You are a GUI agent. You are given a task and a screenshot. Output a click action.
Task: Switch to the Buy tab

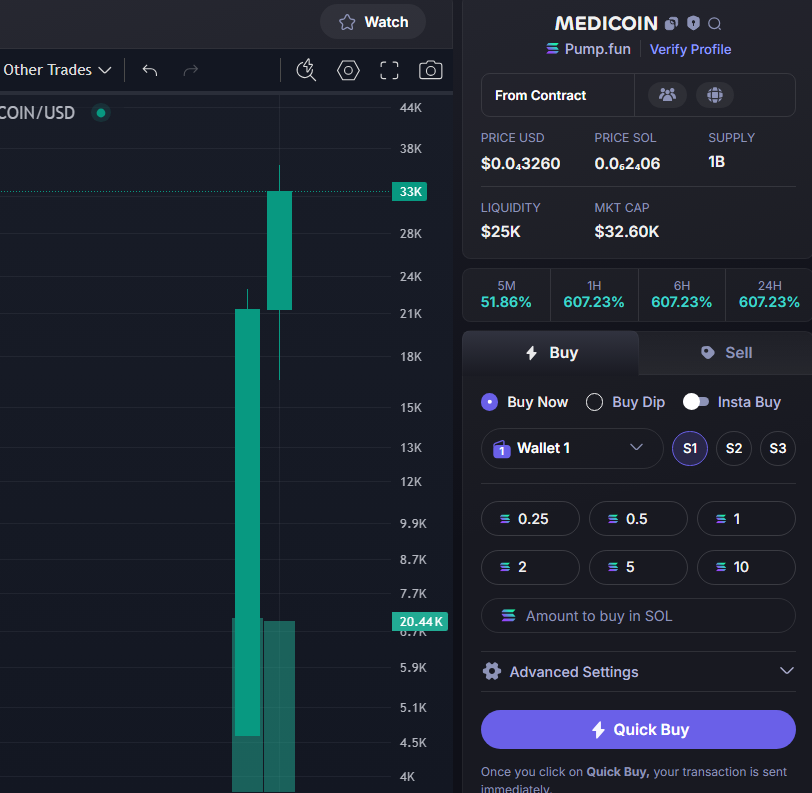point(550,353)
